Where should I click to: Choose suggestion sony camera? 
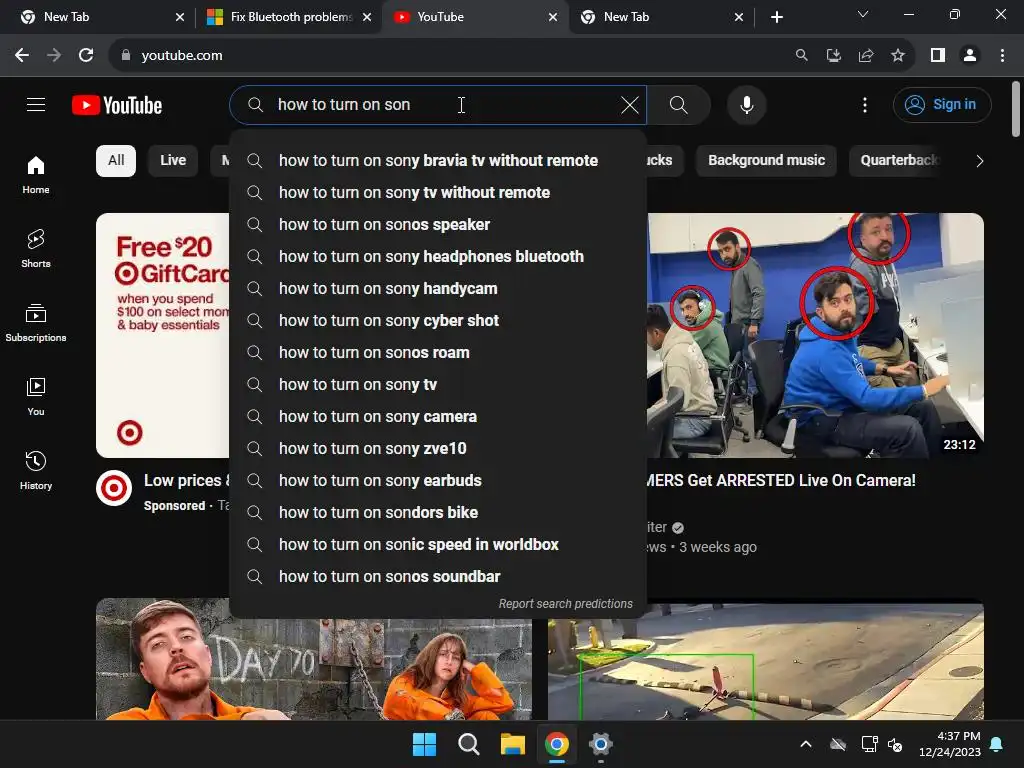point(438,417)
